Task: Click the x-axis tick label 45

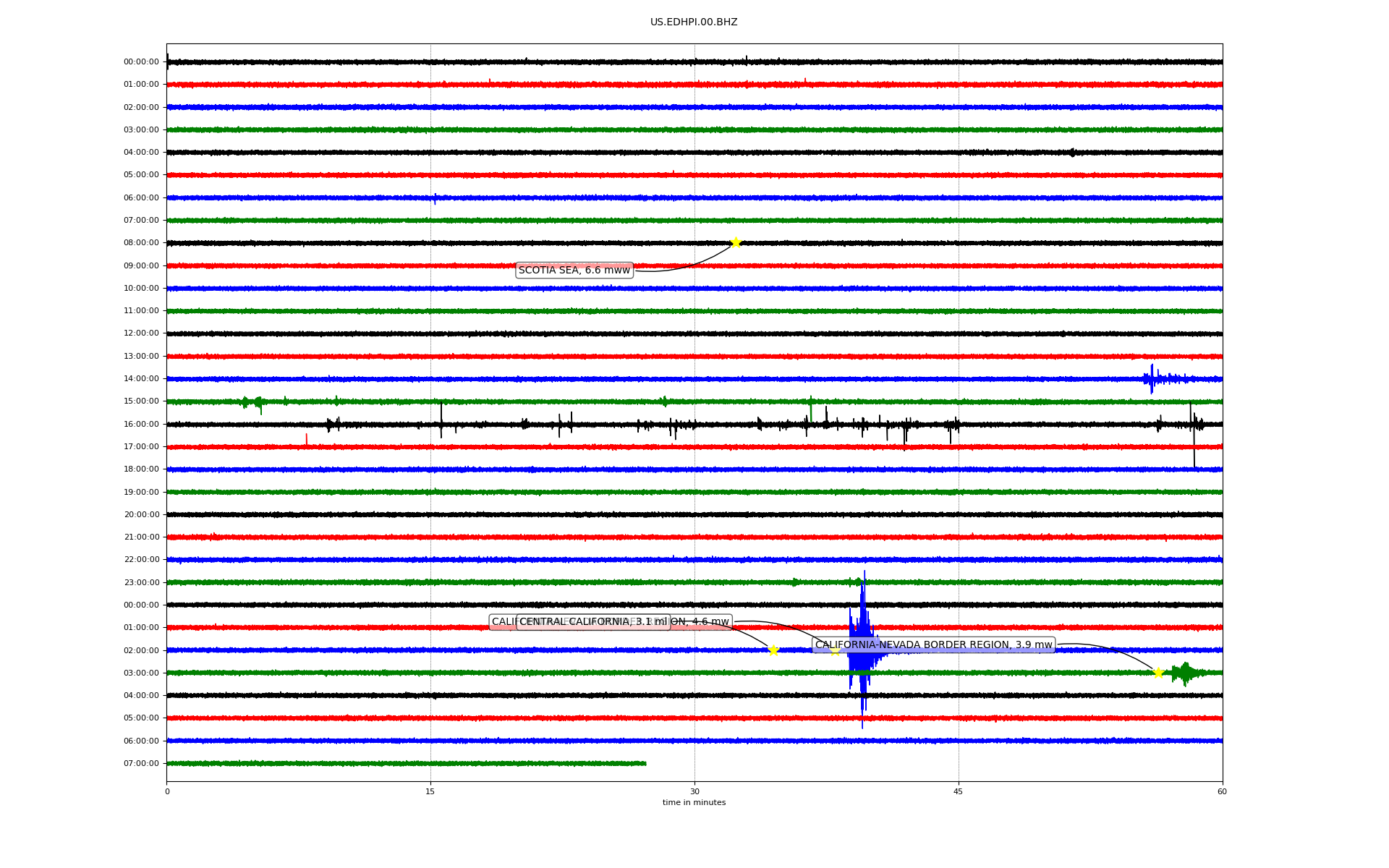Action: [x=959, y=791]
